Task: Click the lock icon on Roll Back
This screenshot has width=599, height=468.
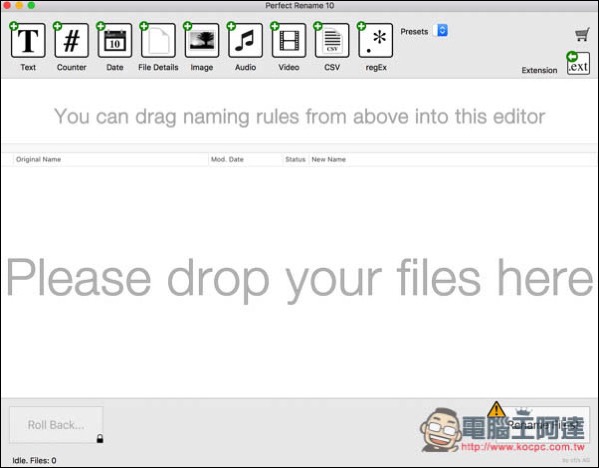Action: [x=100, y=438]
